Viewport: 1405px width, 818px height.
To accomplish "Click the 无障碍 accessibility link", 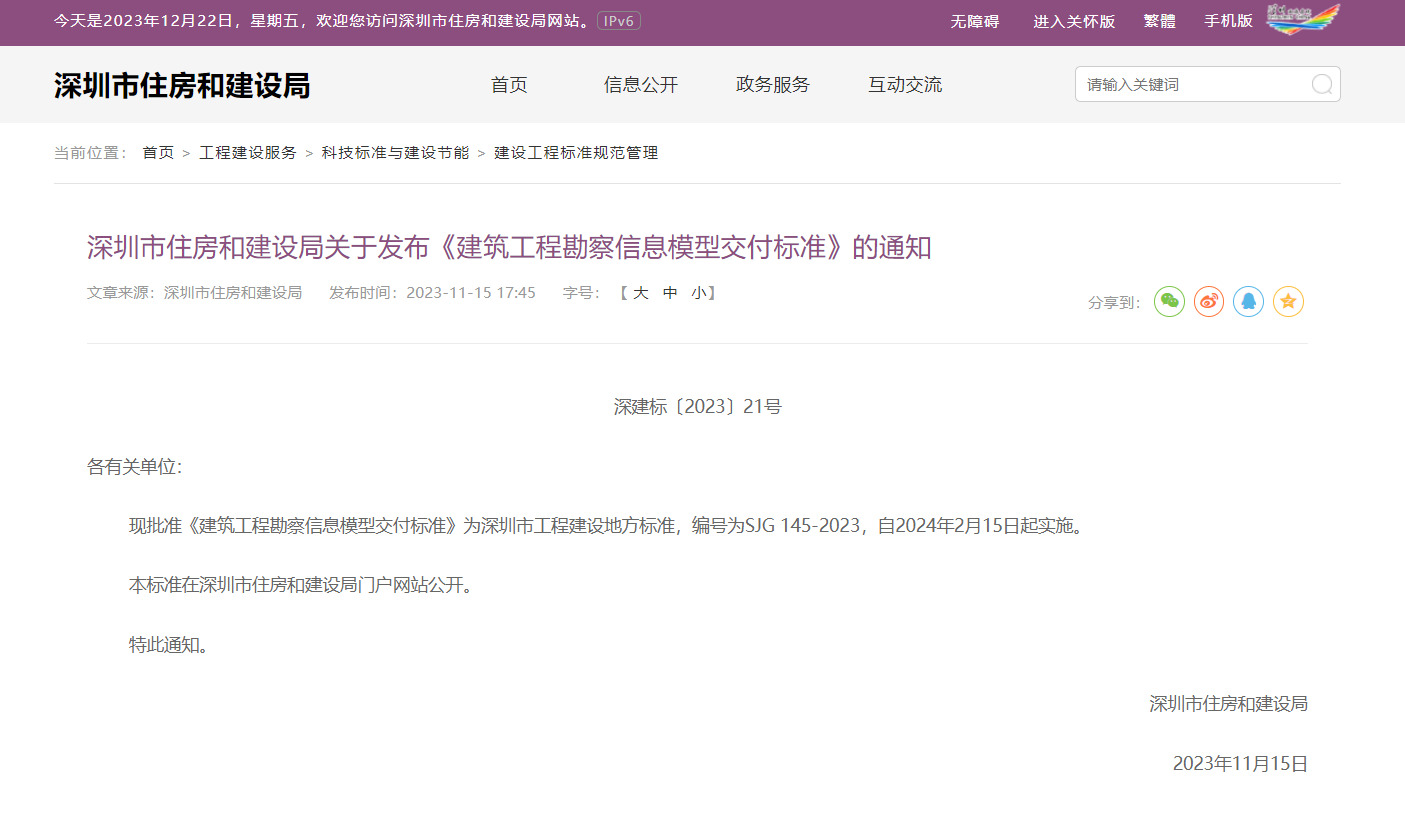I will [x=974, y=21].
